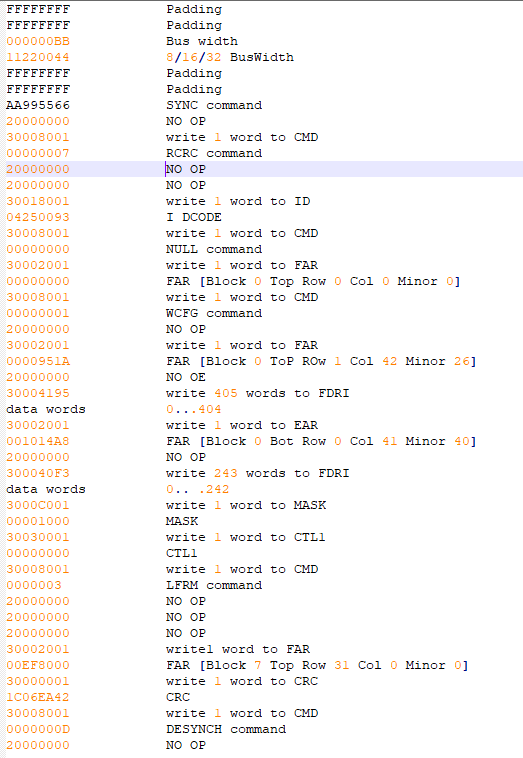Click the "NO OE" text

[186, 377]
